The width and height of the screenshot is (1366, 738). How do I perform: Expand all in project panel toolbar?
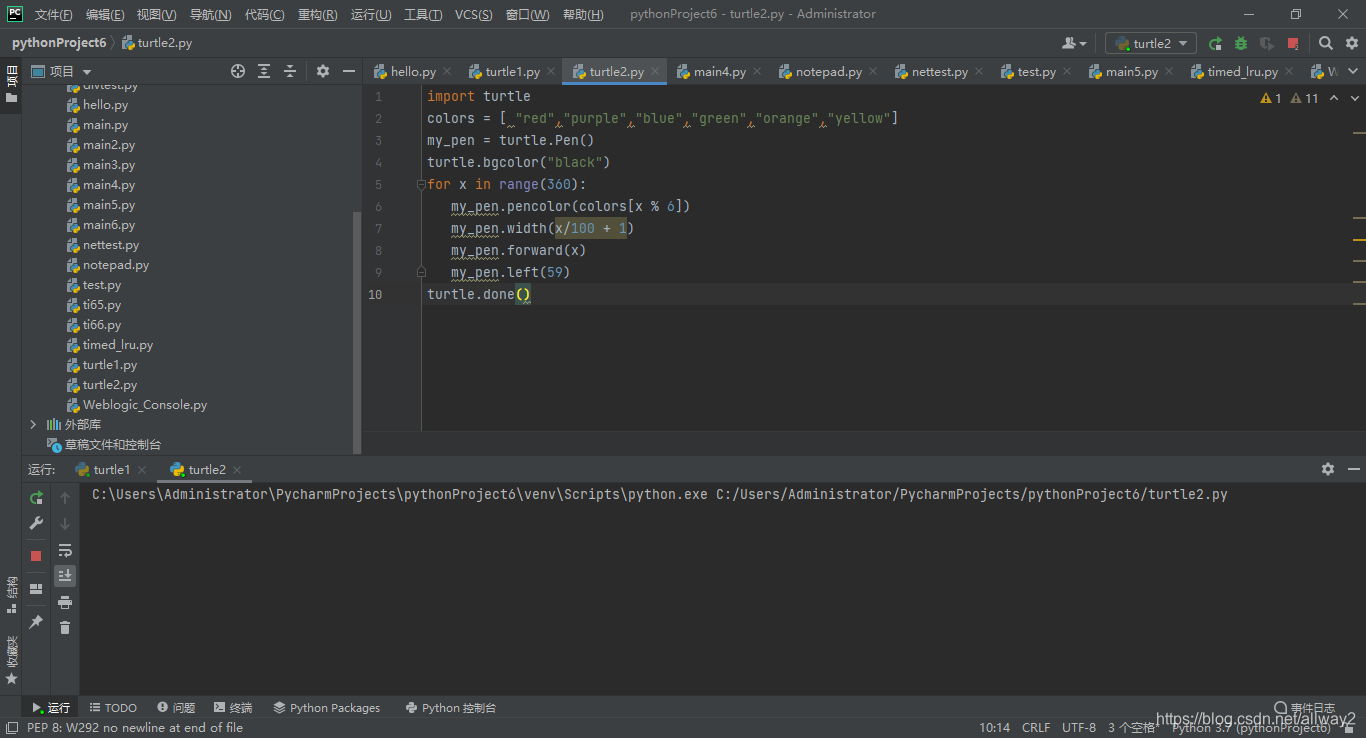point(264,71)
